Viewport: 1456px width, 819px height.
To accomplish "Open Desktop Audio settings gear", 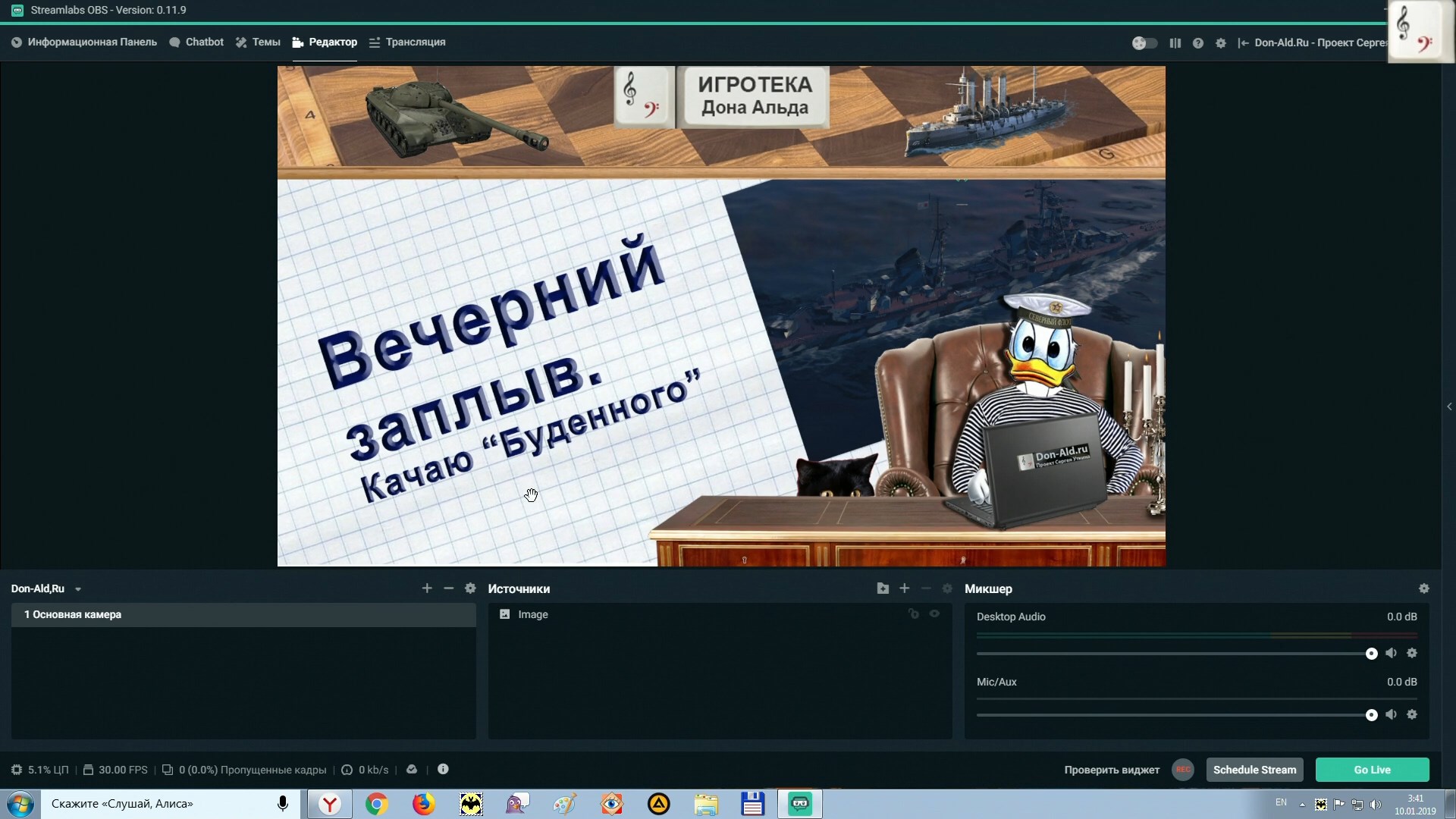I will pos(1412,653).
